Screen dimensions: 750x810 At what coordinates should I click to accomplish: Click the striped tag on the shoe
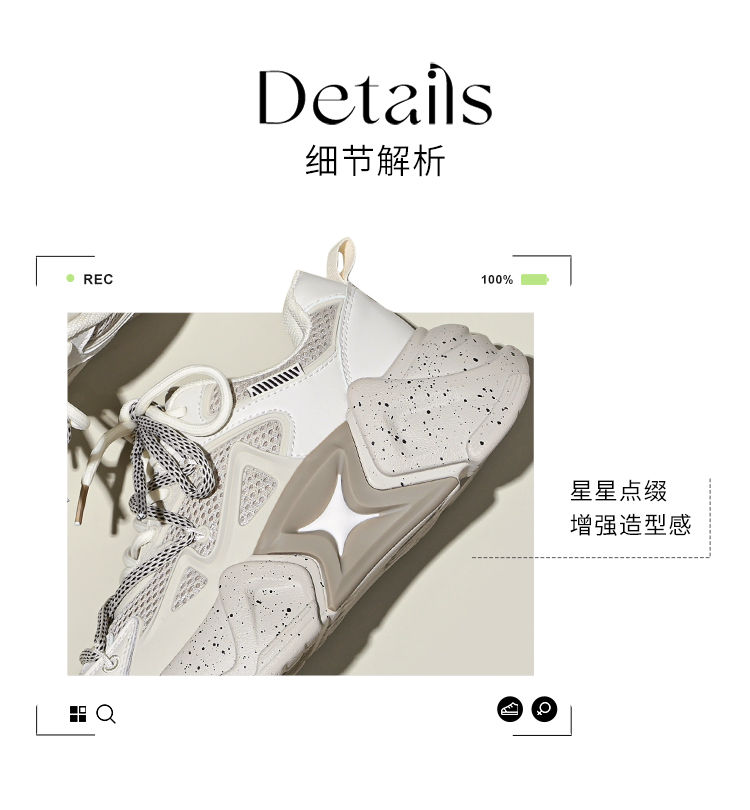pyautogui.click(x=275, y=380)
